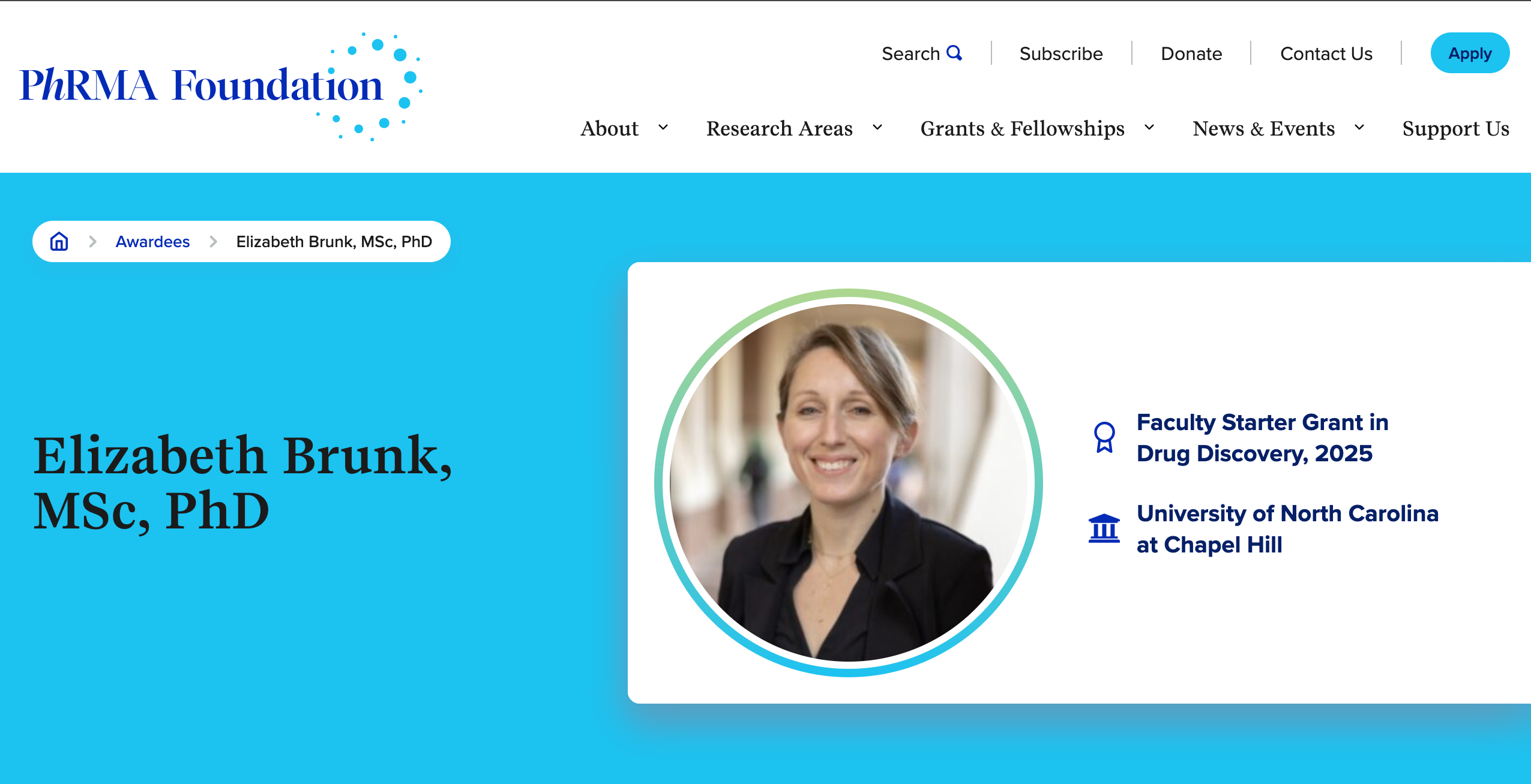The image size is (1531, 784).
Task: Click the award ribbon icon
Action: tap(1104, 437)
